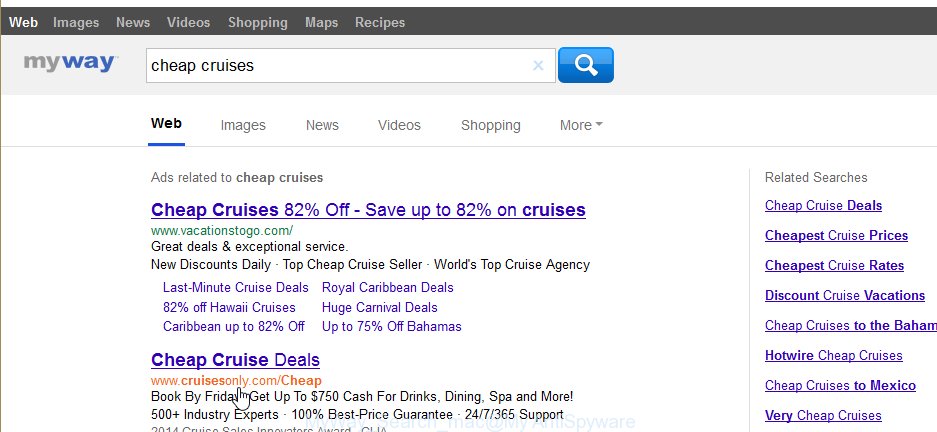Open Cheap Cruises 82% Off ad link
This screenshot has width=937, height=432.
[x=368, y=210]
